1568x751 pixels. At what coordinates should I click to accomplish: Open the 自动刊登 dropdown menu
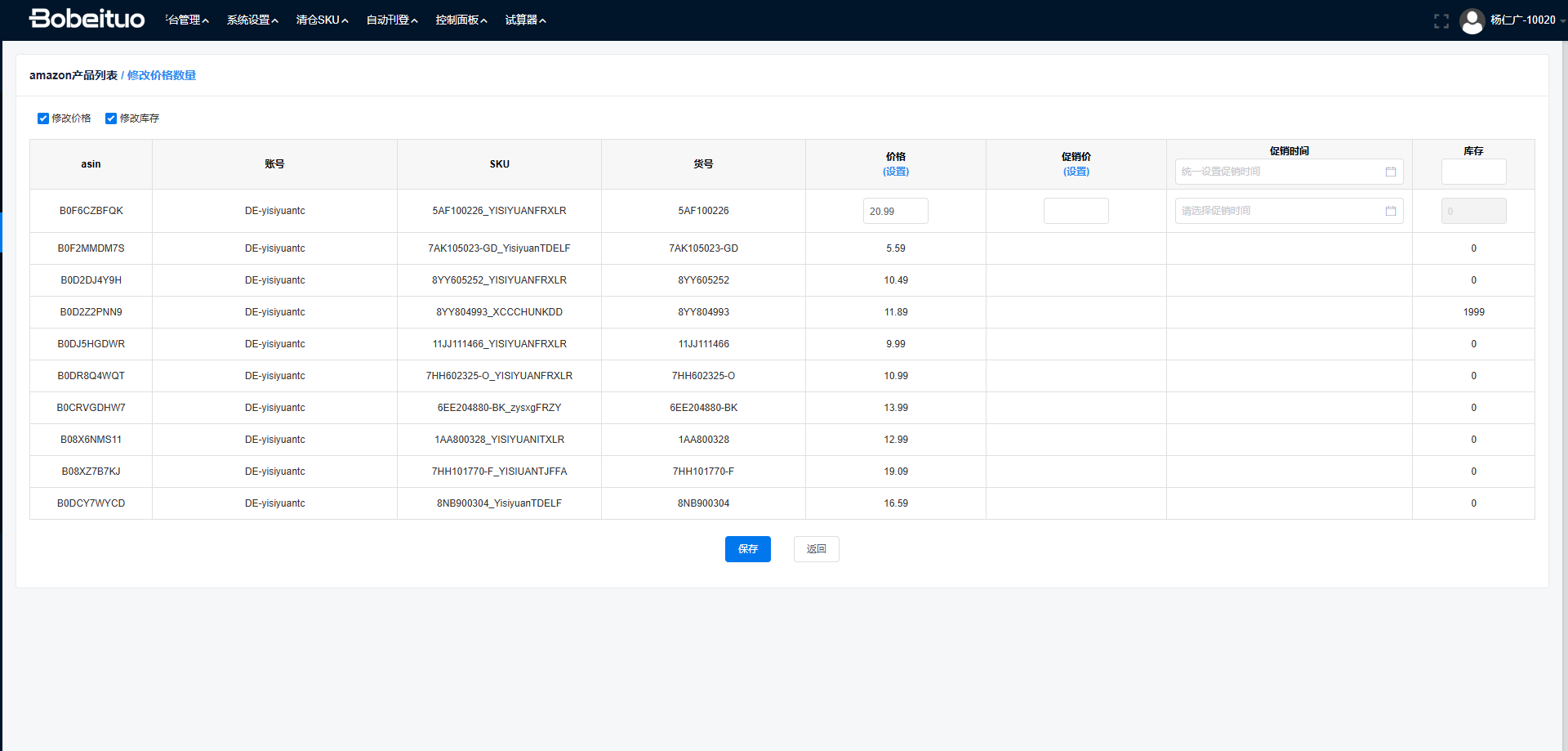coord(391,20)
